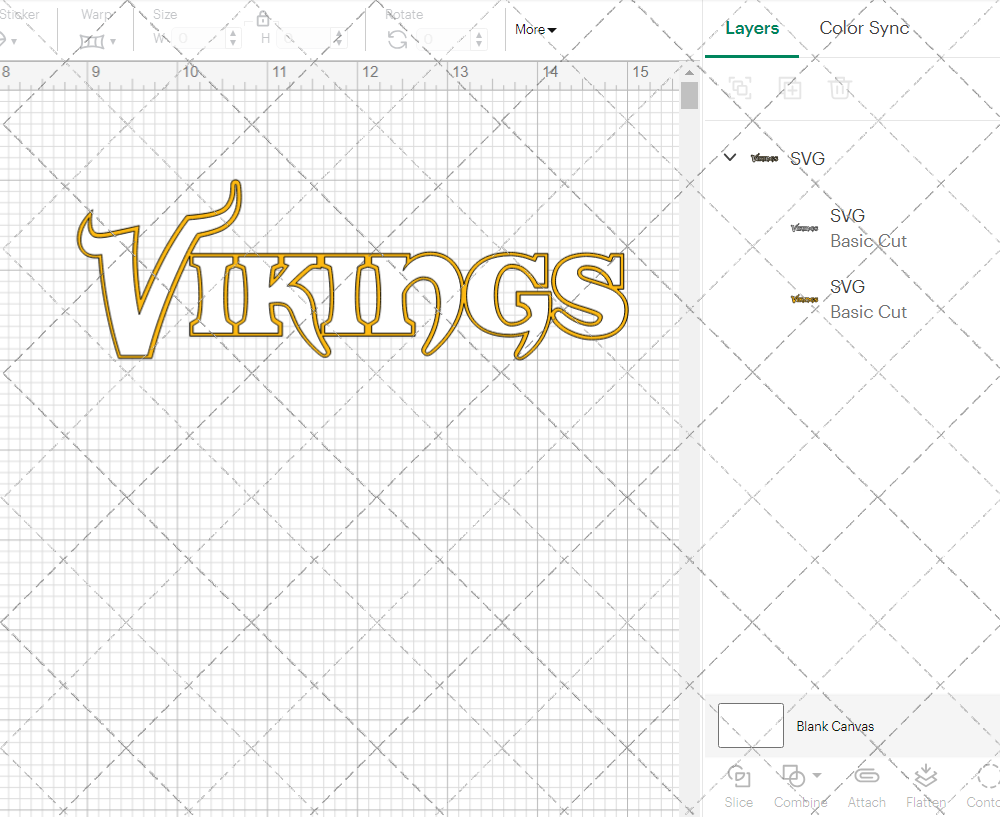Click the Flatten tool
Screen dimensions: 1000x817
point(925,786)
